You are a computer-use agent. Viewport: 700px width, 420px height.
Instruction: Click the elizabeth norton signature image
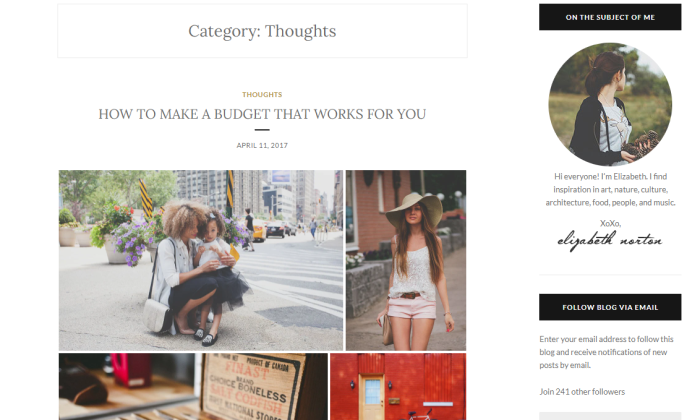610,241
